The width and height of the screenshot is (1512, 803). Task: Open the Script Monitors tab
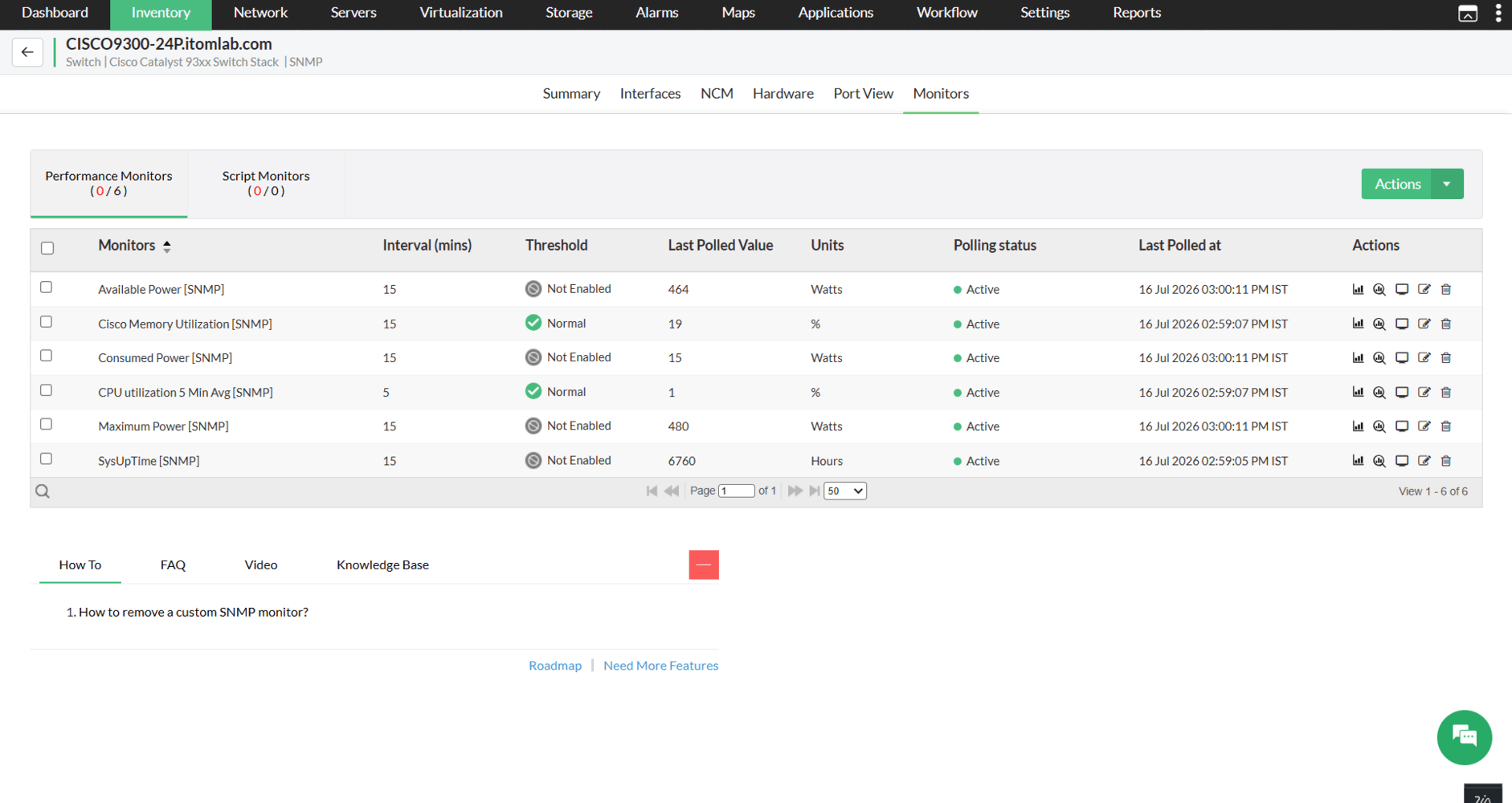(266, 183)
